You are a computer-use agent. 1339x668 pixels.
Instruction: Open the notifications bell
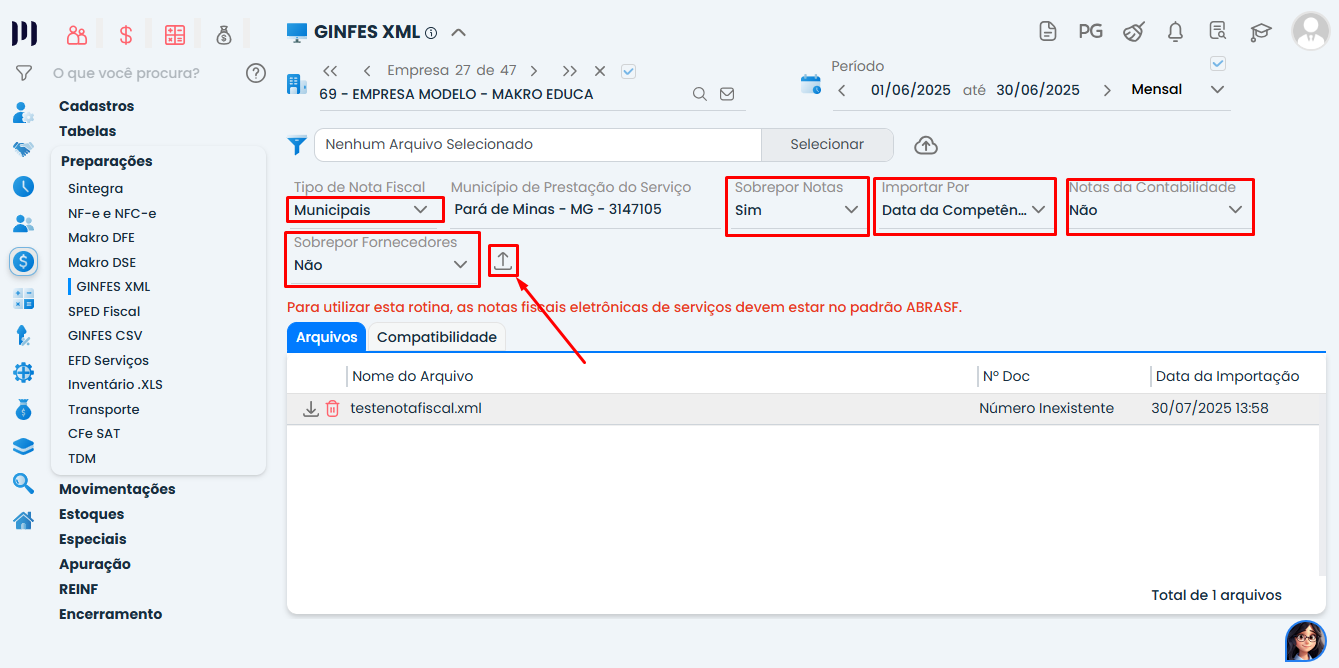tap(1175, 32)
